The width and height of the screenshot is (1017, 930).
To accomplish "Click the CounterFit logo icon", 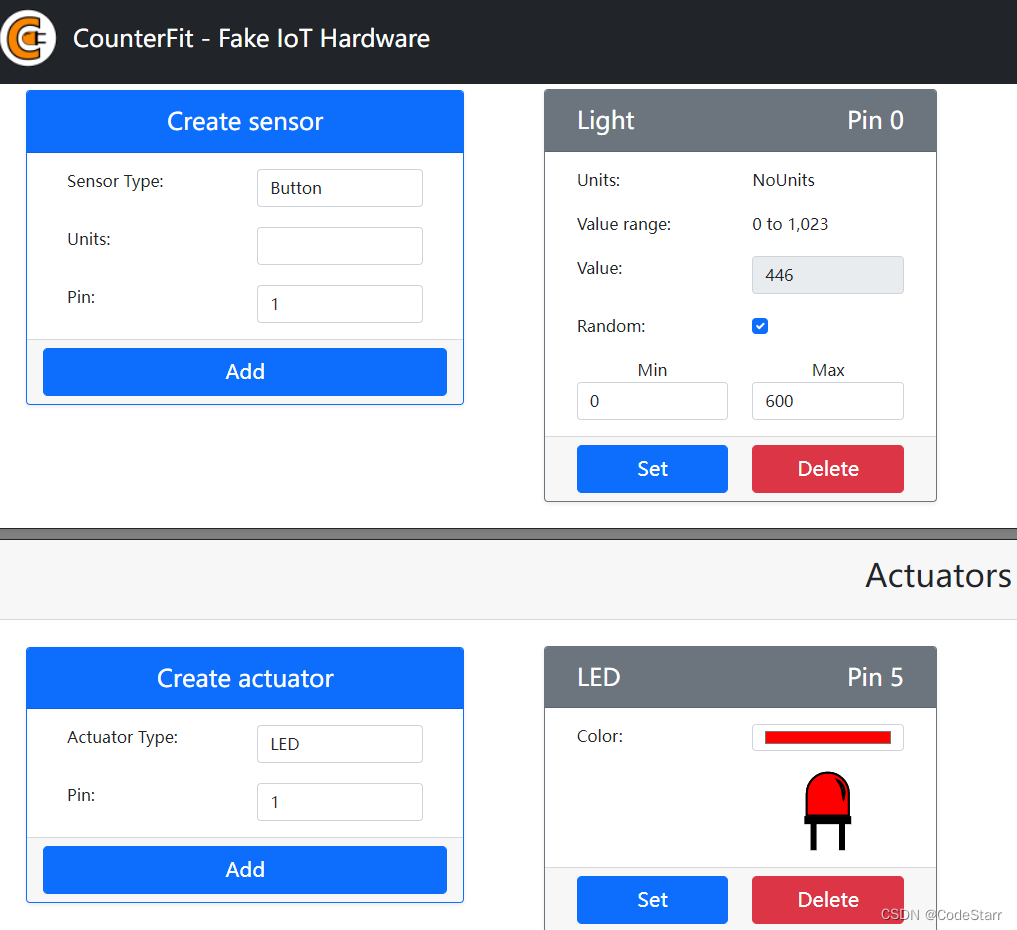I will [28, 38].
